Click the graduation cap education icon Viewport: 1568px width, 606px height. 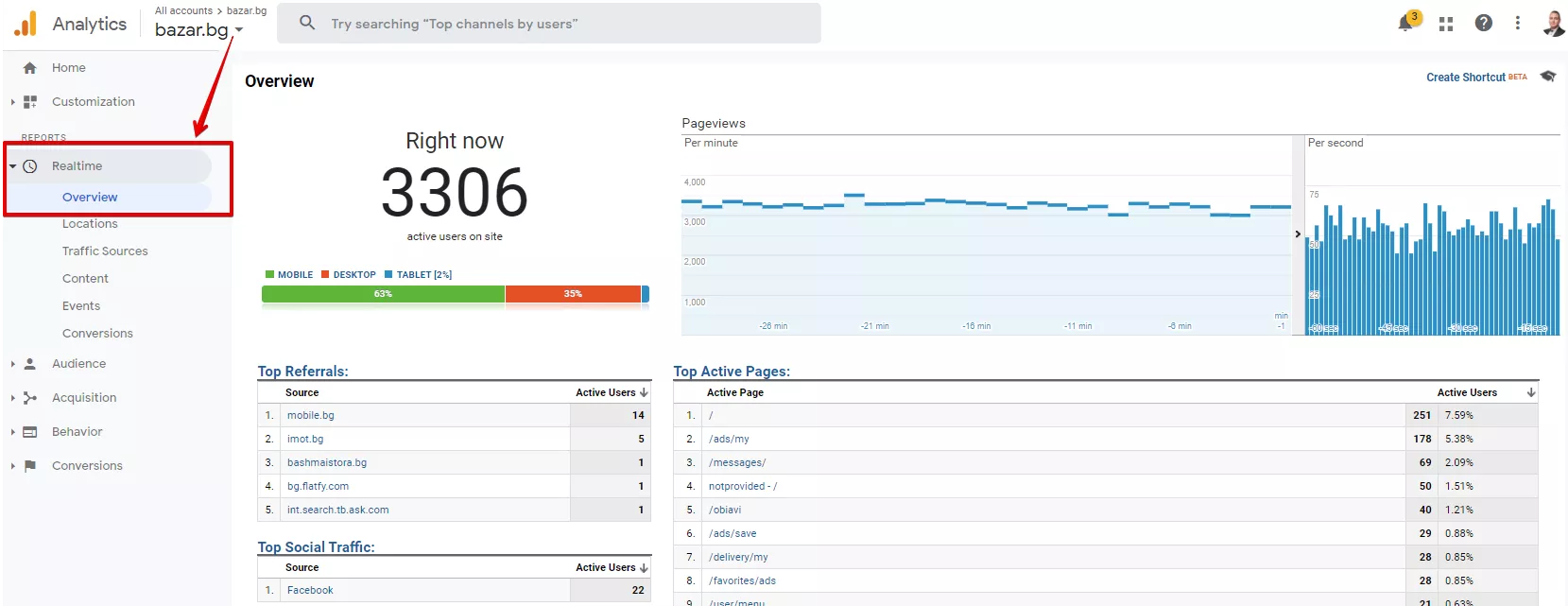(1547, 77)
